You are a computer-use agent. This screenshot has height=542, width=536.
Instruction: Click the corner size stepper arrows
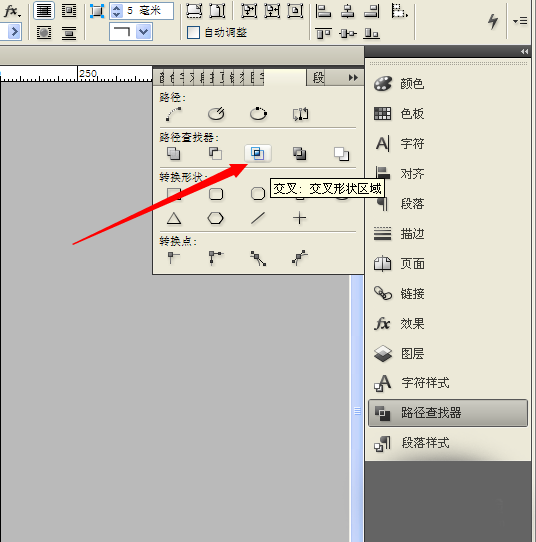116,11
